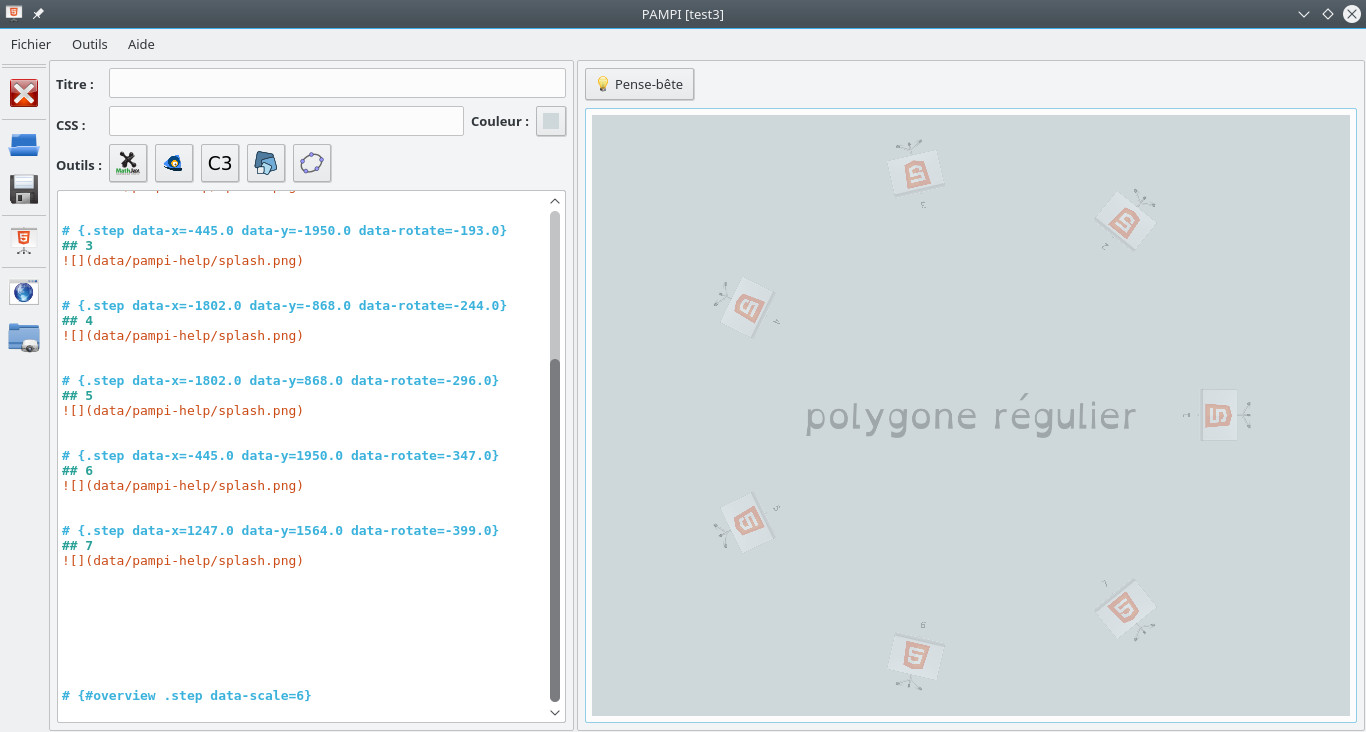
Task: Click the pin icon in the title bar
Action: tap(38, 14)
